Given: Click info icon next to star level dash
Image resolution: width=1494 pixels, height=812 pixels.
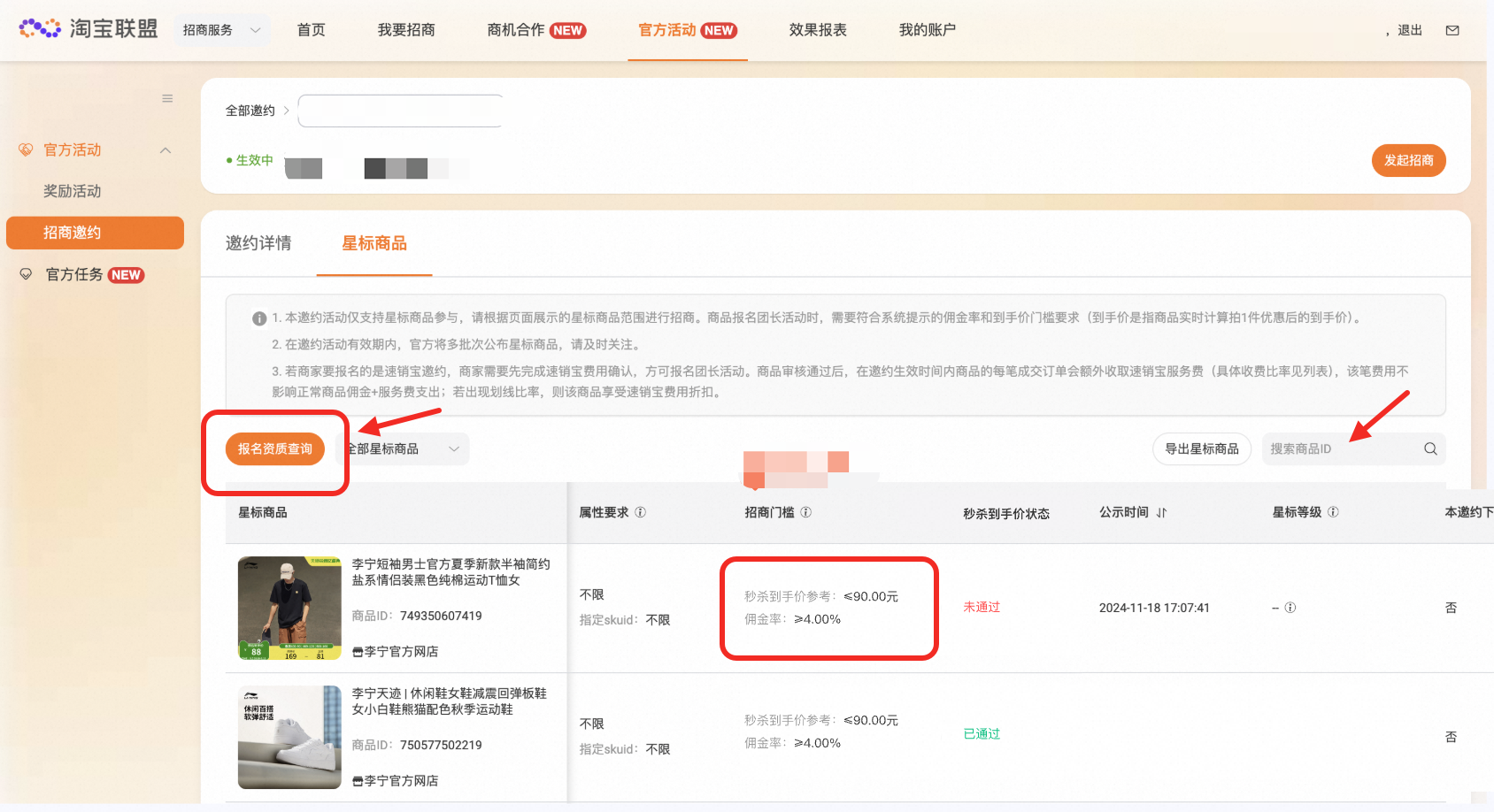Looking at the screenshot, I should click(x=1290, y=608).
